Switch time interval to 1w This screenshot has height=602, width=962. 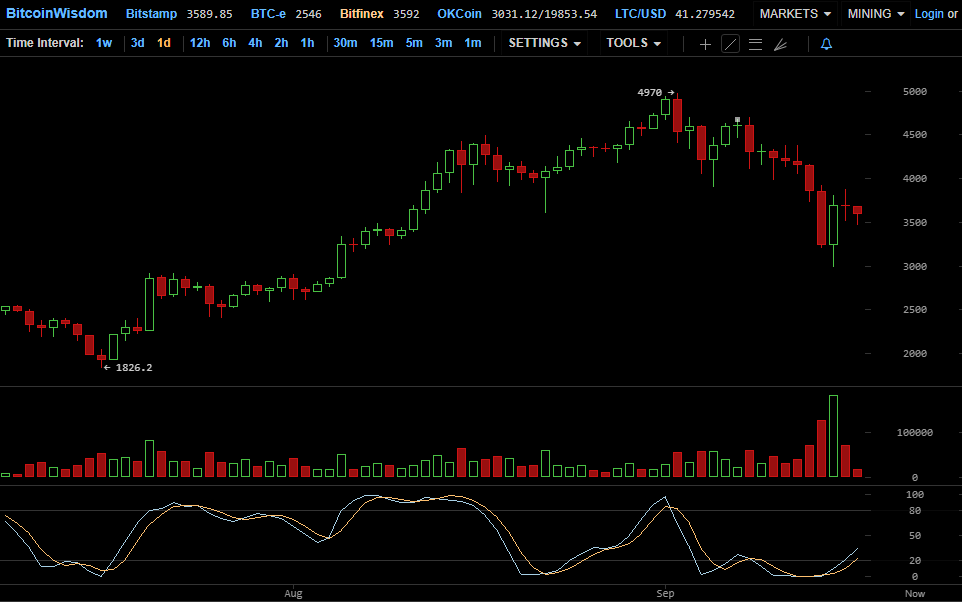point(104,43)
